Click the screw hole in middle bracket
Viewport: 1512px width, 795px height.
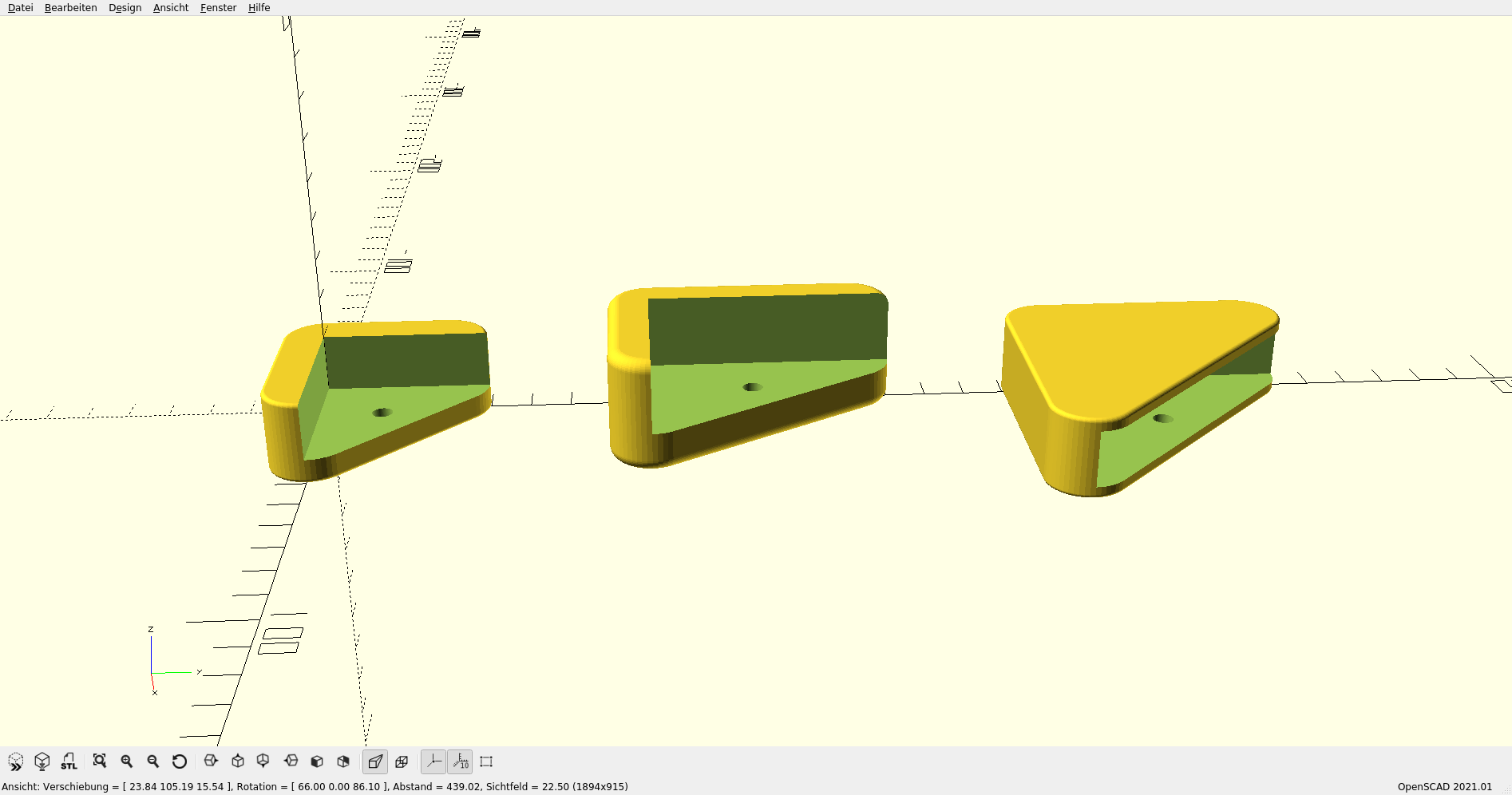752,387
